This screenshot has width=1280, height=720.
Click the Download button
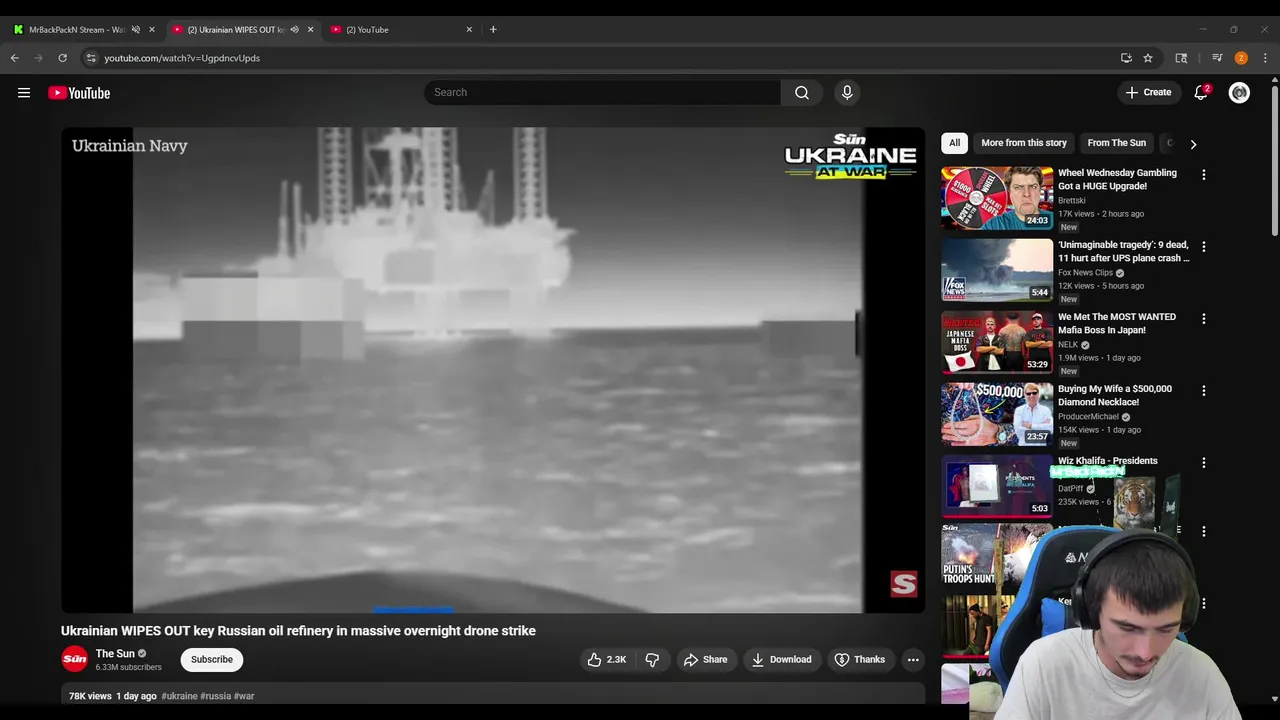(781, 659)
